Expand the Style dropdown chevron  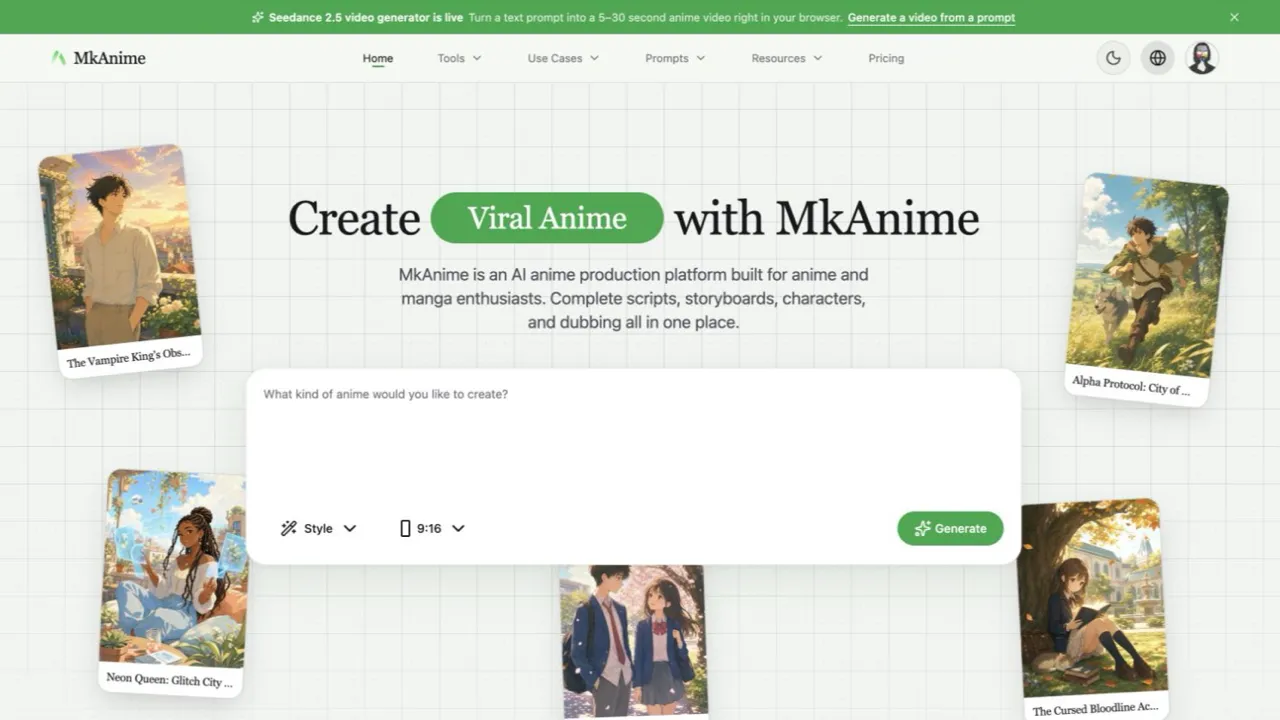pyautogui.click(x=350, y=528)
